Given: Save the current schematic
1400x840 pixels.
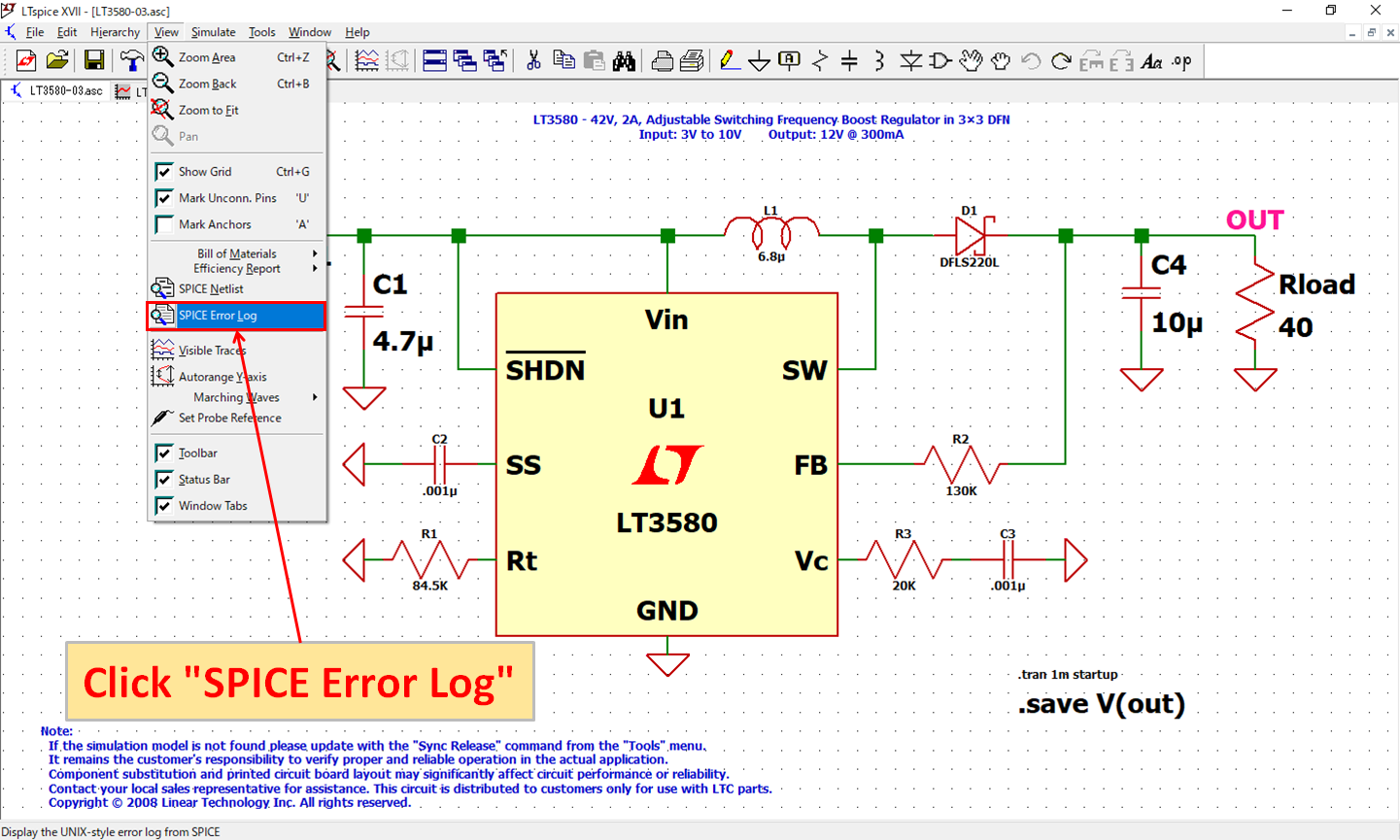Looking at the screenshot, I should 92,59.
